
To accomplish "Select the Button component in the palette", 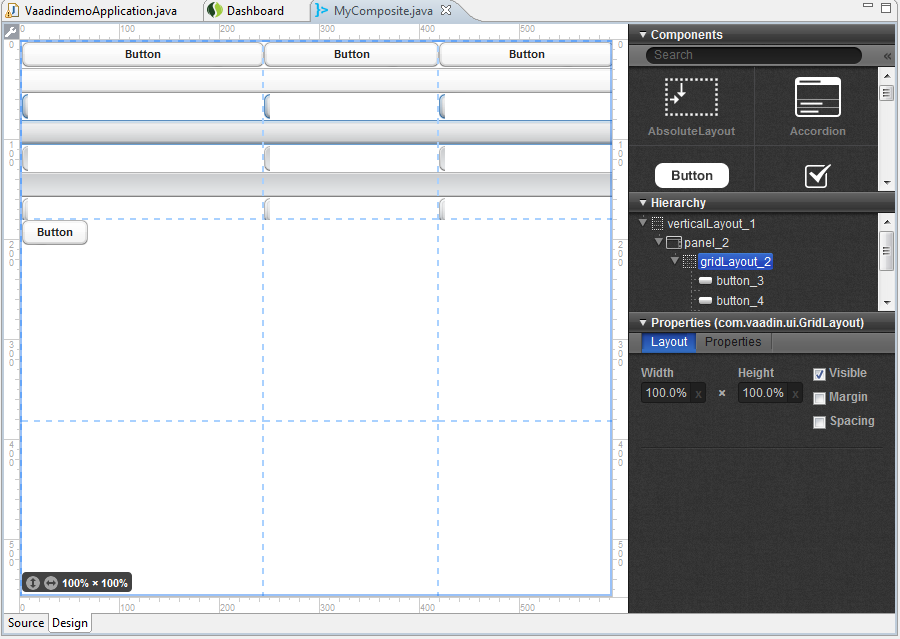I will pyautogui.click(x=691, y=175).
